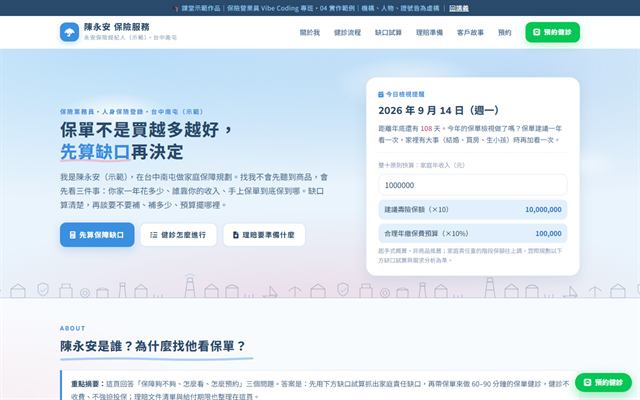Open 陳永安 保險服務 site title
This screenshot has height=400, width=640.
pos(117,27)
